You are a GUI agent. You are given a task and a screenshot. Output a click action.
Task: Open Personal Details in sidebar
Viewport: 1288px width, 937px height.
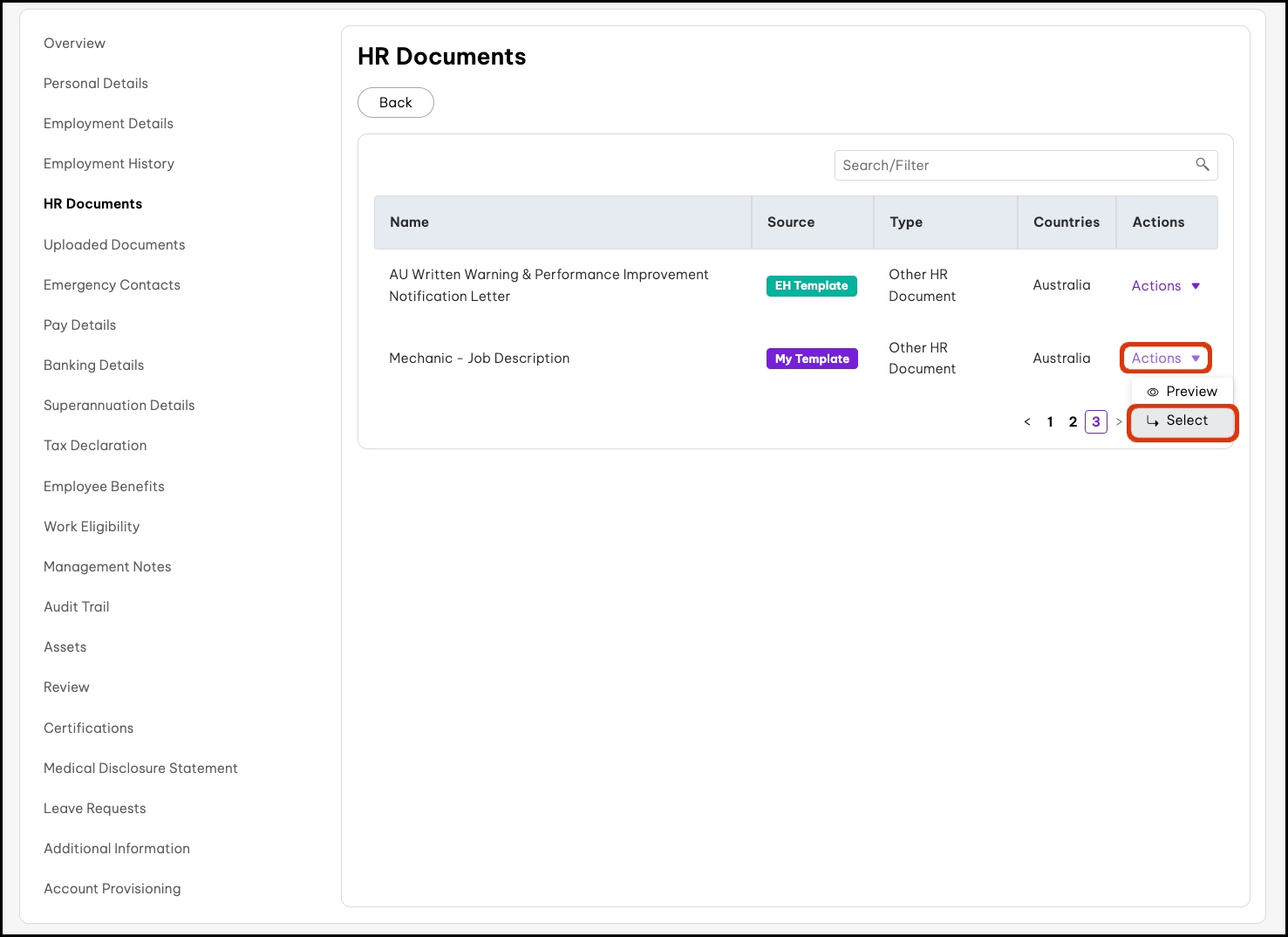click(96, 84)
